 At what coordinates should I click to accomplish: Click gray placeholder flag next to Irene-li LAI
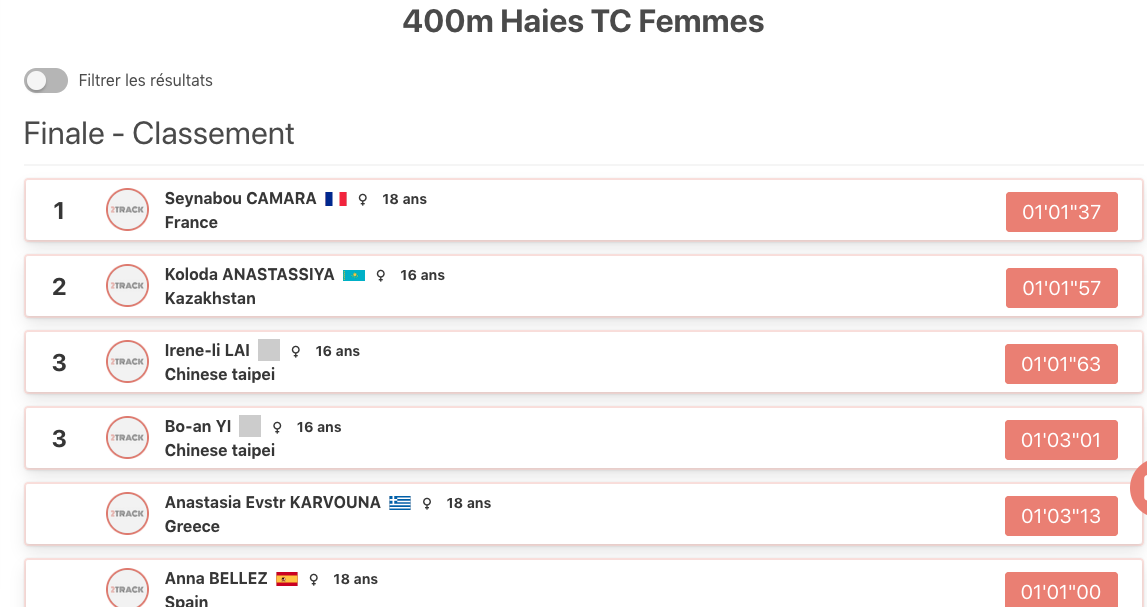269,350
